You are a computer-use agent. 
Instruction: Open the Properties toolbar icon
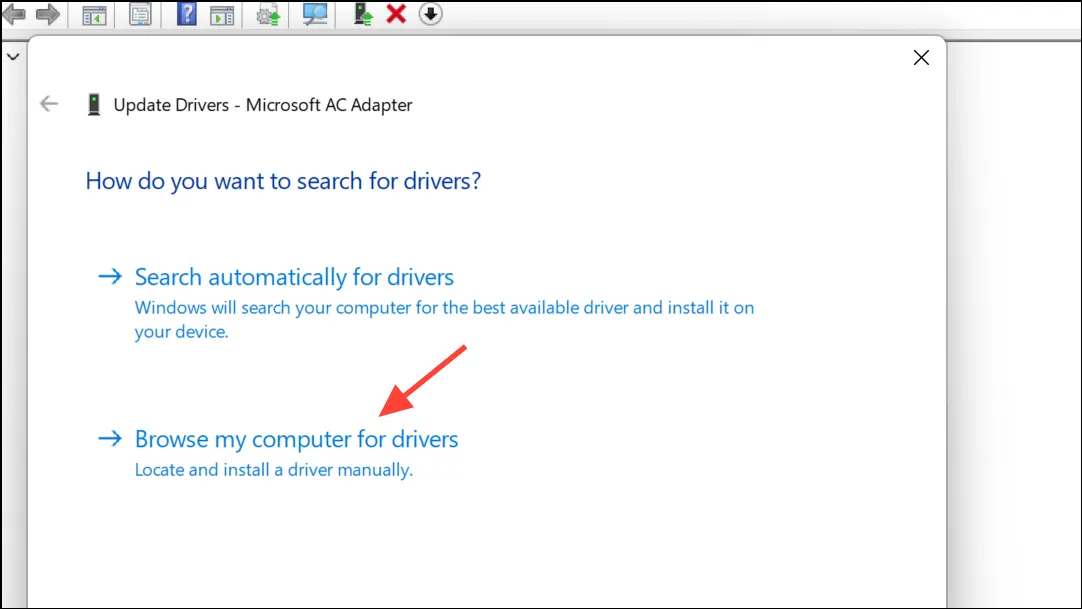[x=140, y=14]
